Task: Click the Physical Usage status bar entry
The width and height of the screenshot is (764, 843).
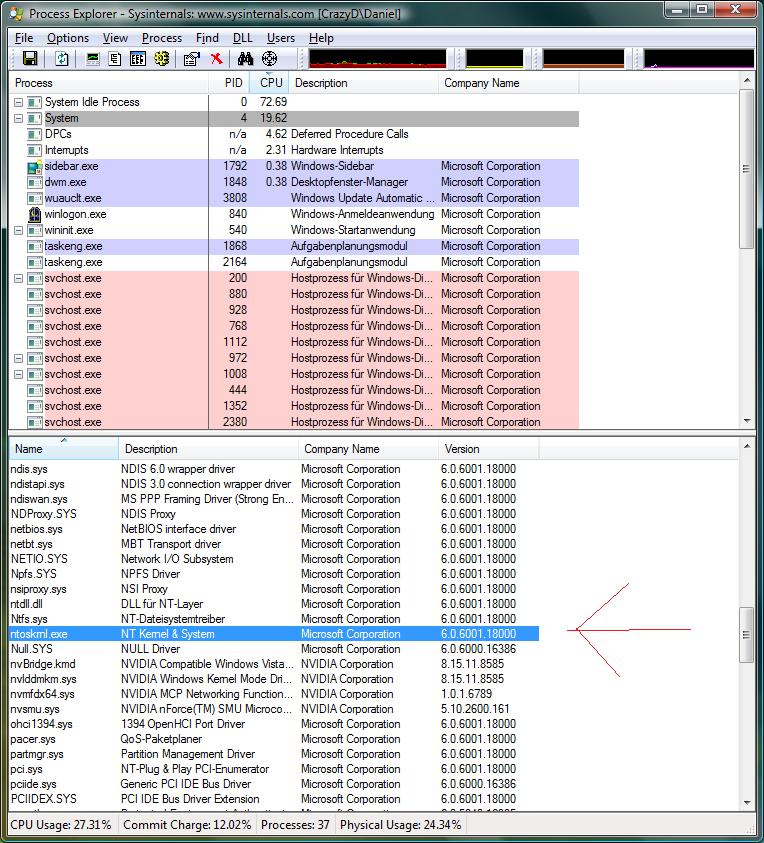Action: [x=401, y=825]
